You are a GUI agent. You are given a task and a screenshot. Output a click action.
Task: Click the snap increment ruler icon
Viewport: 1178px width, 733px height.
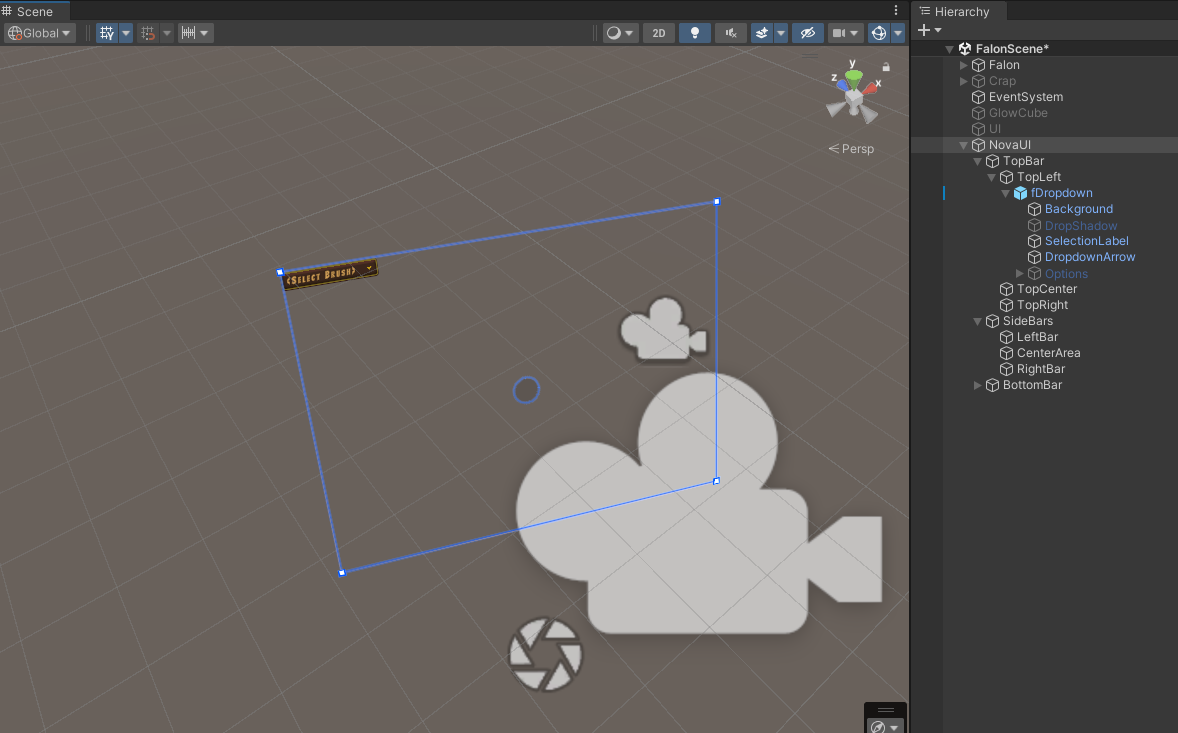(x=189, y=32)
